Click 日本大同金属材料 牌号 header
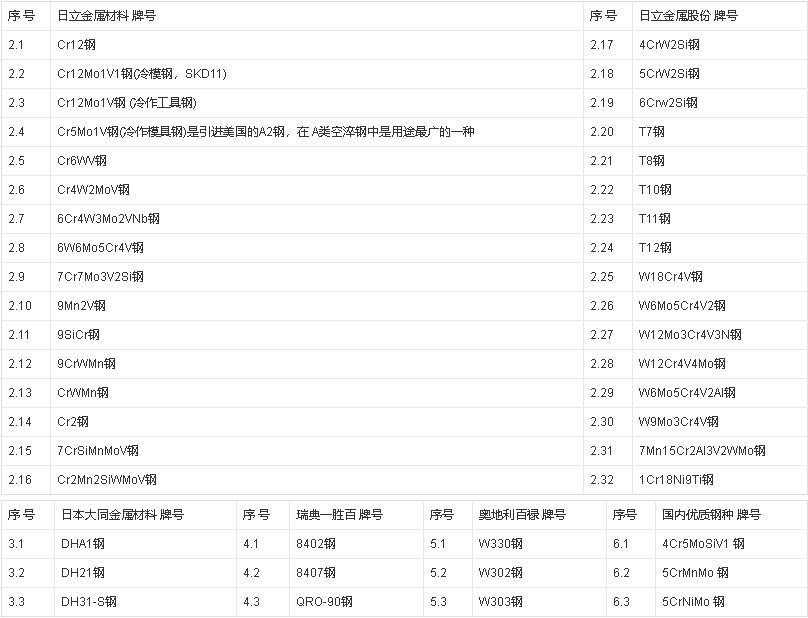Viewport: 808px width, 618px height. [x=122, y=515]
